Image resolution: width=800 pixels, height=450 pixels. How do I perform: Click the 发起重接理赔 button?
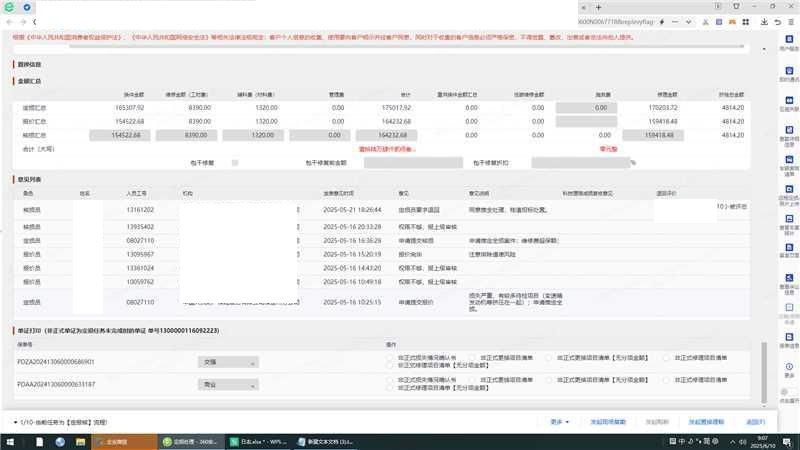(707, 422)
